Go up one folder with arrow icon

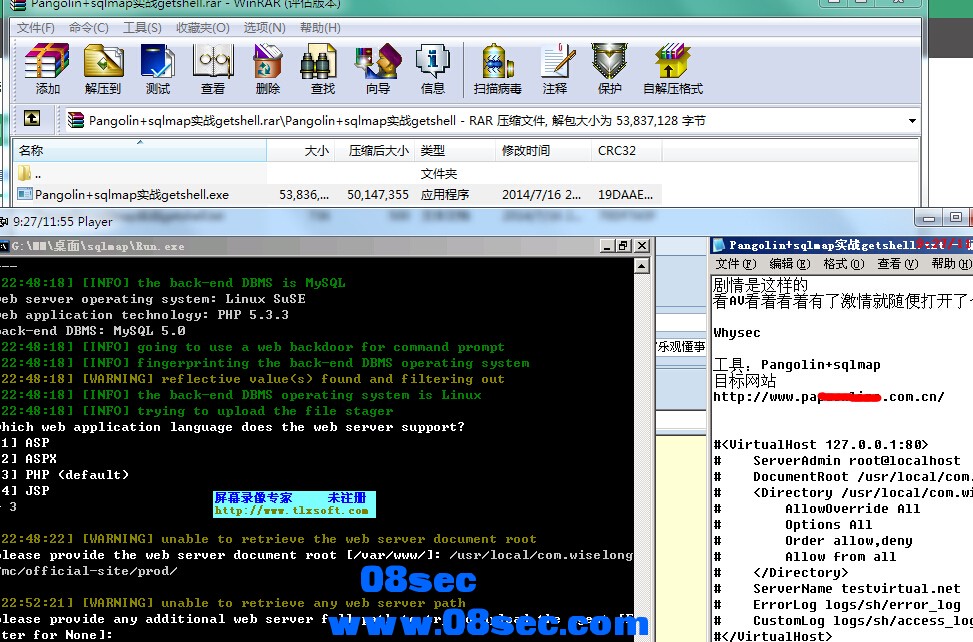point(32,118)
